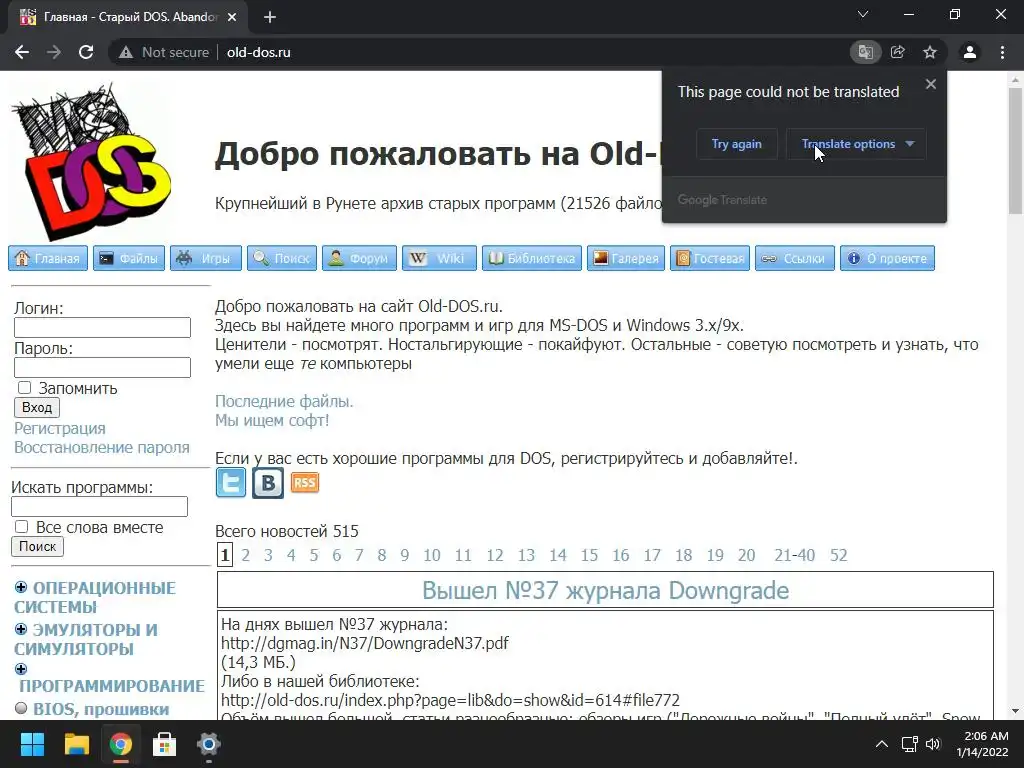Open the VK social icon link

[268, 483]
